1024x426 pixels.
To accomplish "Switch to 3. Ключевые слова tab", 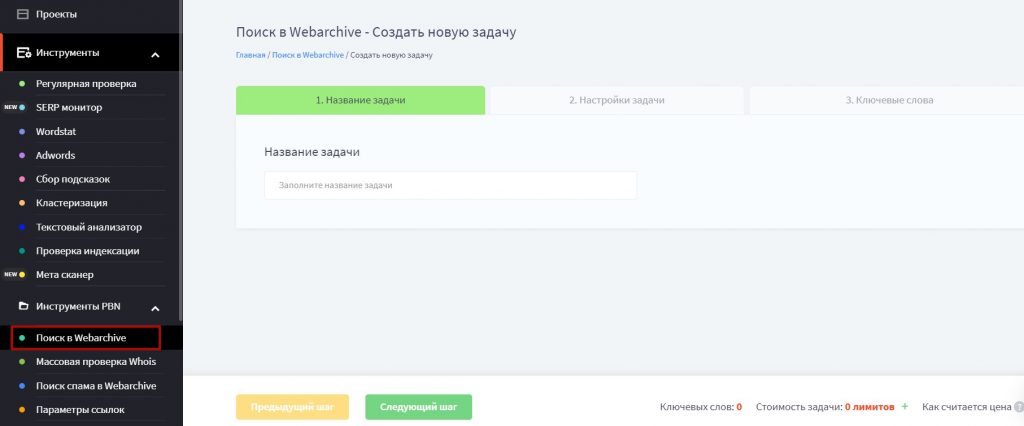I will coord(889,100).
